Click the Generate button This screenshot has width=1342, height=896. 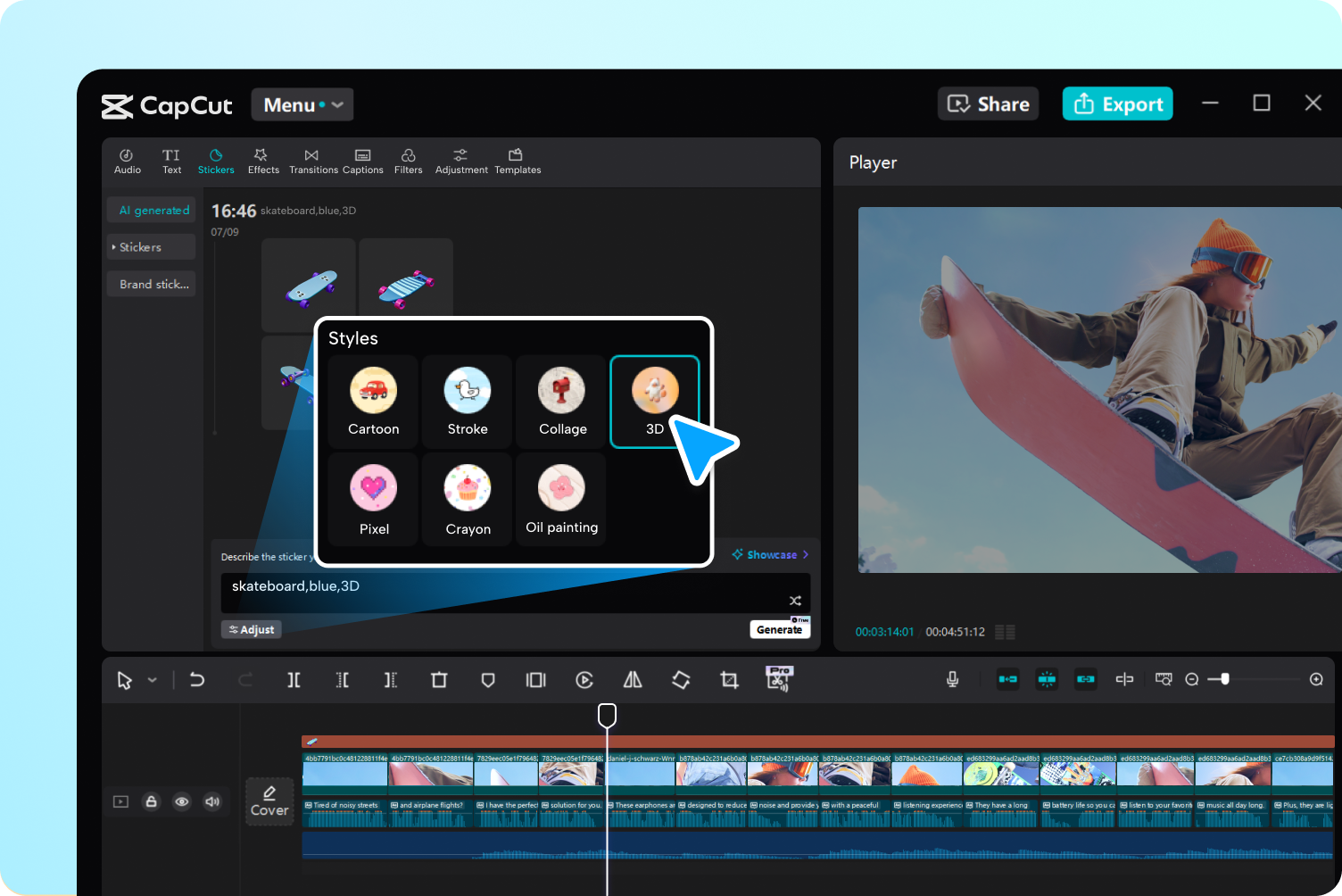[x=779, y=629]
